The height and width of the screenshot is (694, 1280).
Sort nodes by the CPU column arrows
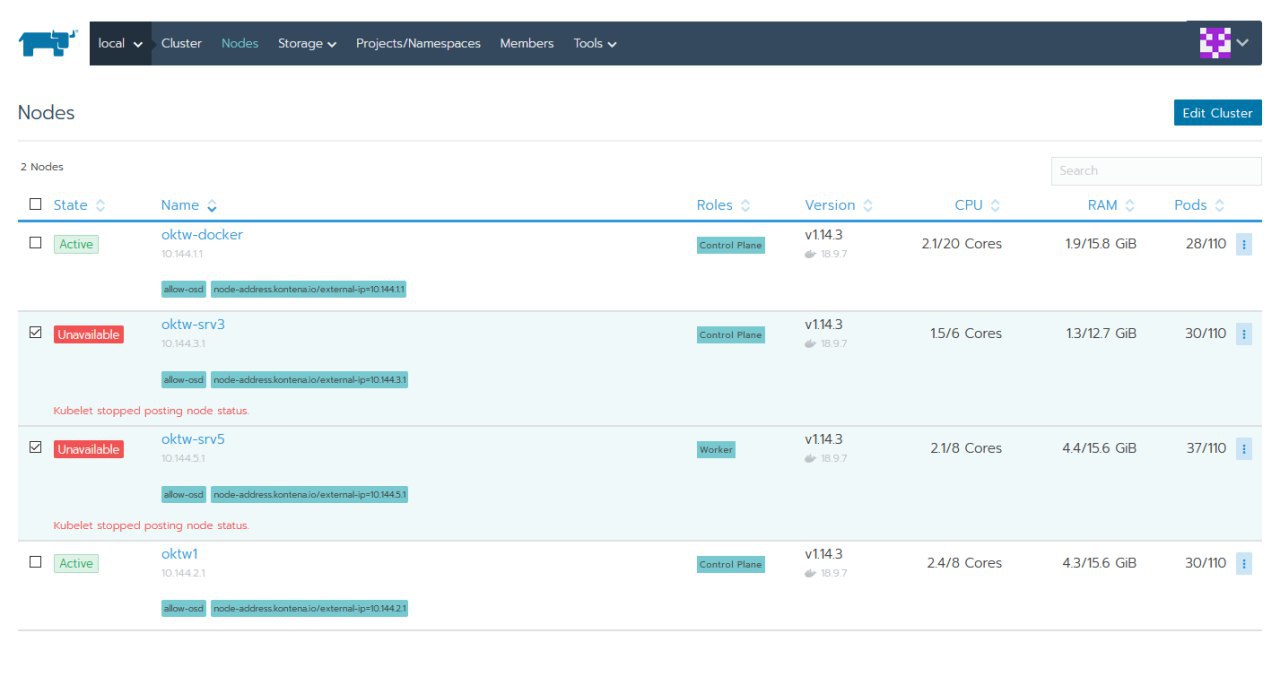(995, 206)
